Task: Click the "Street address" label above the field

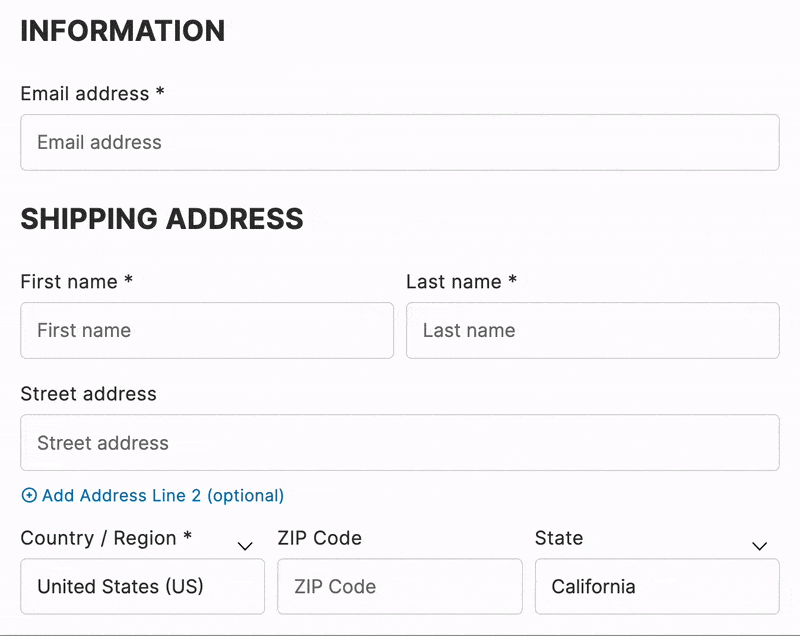Action: click(88, 394)
